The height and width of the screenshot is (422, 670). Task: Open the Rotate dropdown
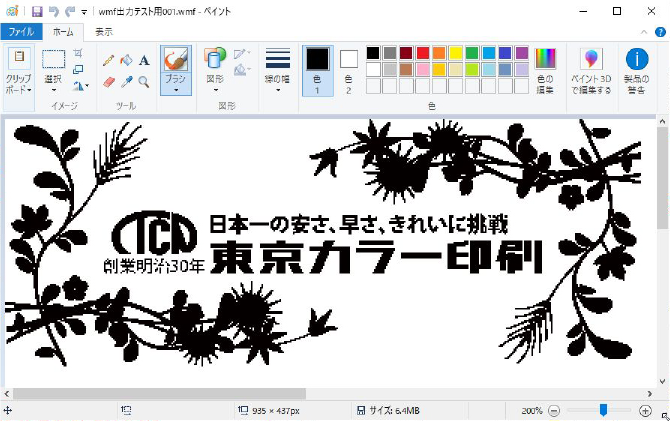[x=80, y=86]
